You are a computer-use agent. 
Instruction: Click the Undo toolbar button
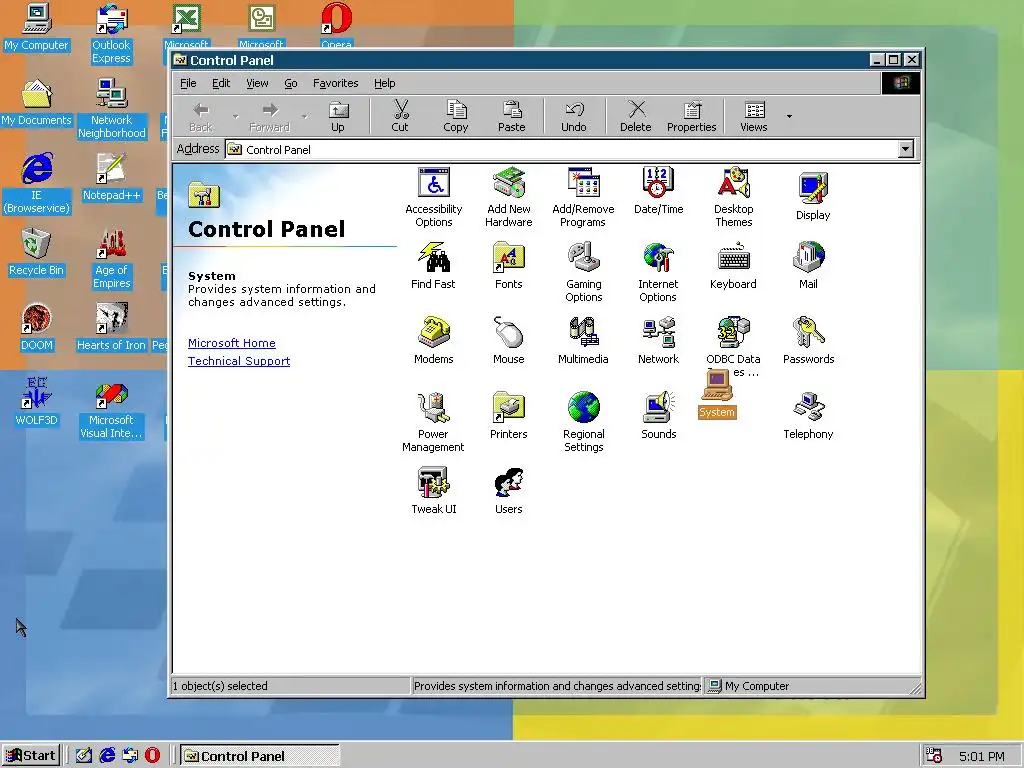(x=573, y=116)
